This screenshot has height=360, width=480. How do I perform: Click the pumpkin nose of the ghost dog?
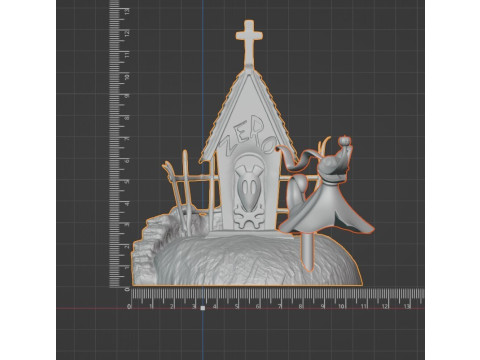tap(344, 141)
